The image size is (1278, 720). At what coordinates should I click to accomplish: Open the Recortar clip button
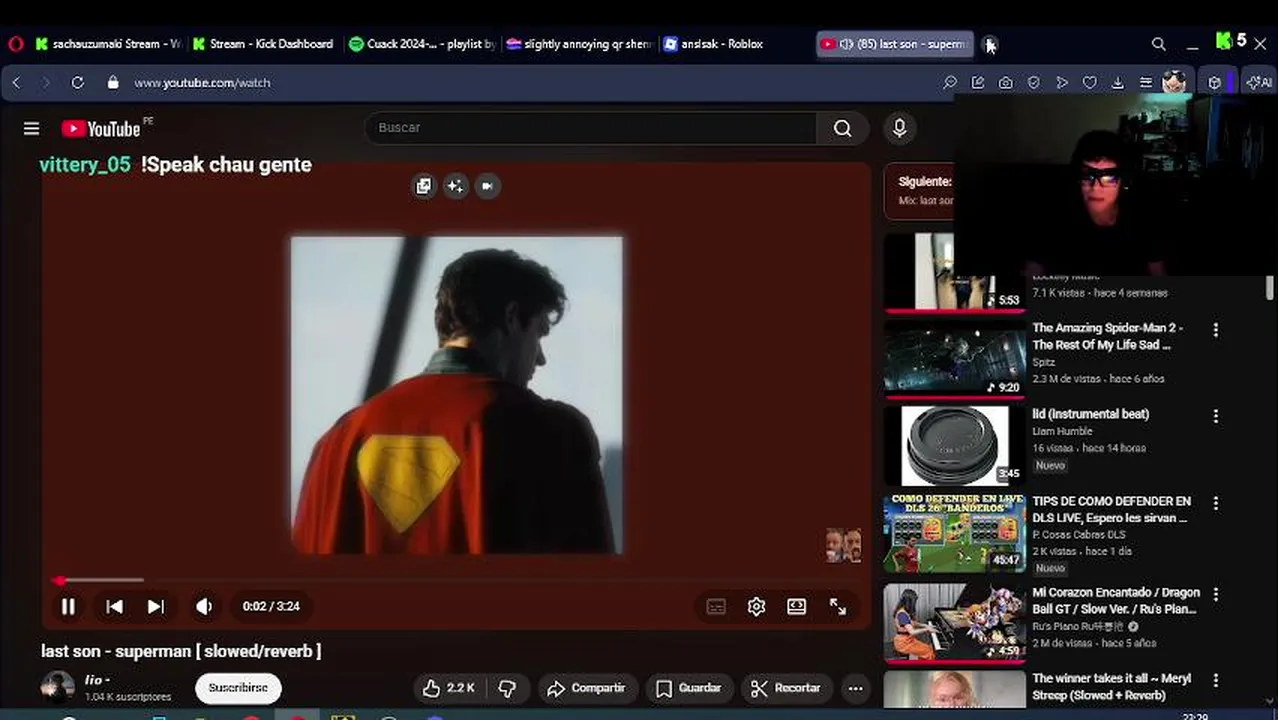(x=786, y=688)
